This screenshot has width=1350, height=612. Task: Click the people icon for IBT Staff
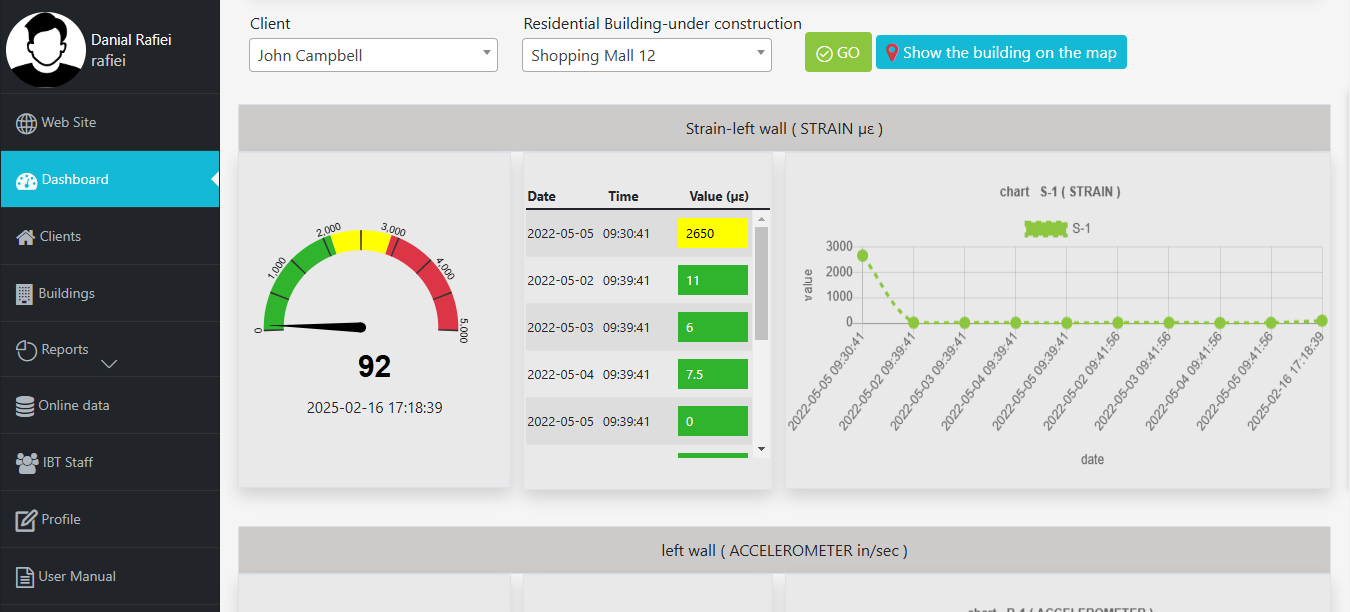point(26,463)
